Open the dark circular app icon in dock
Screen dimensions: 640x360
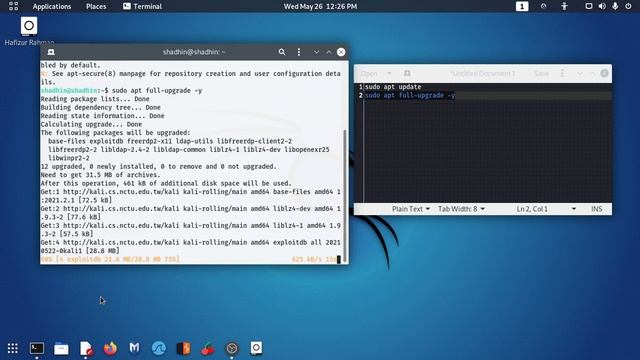coord(232,348)
